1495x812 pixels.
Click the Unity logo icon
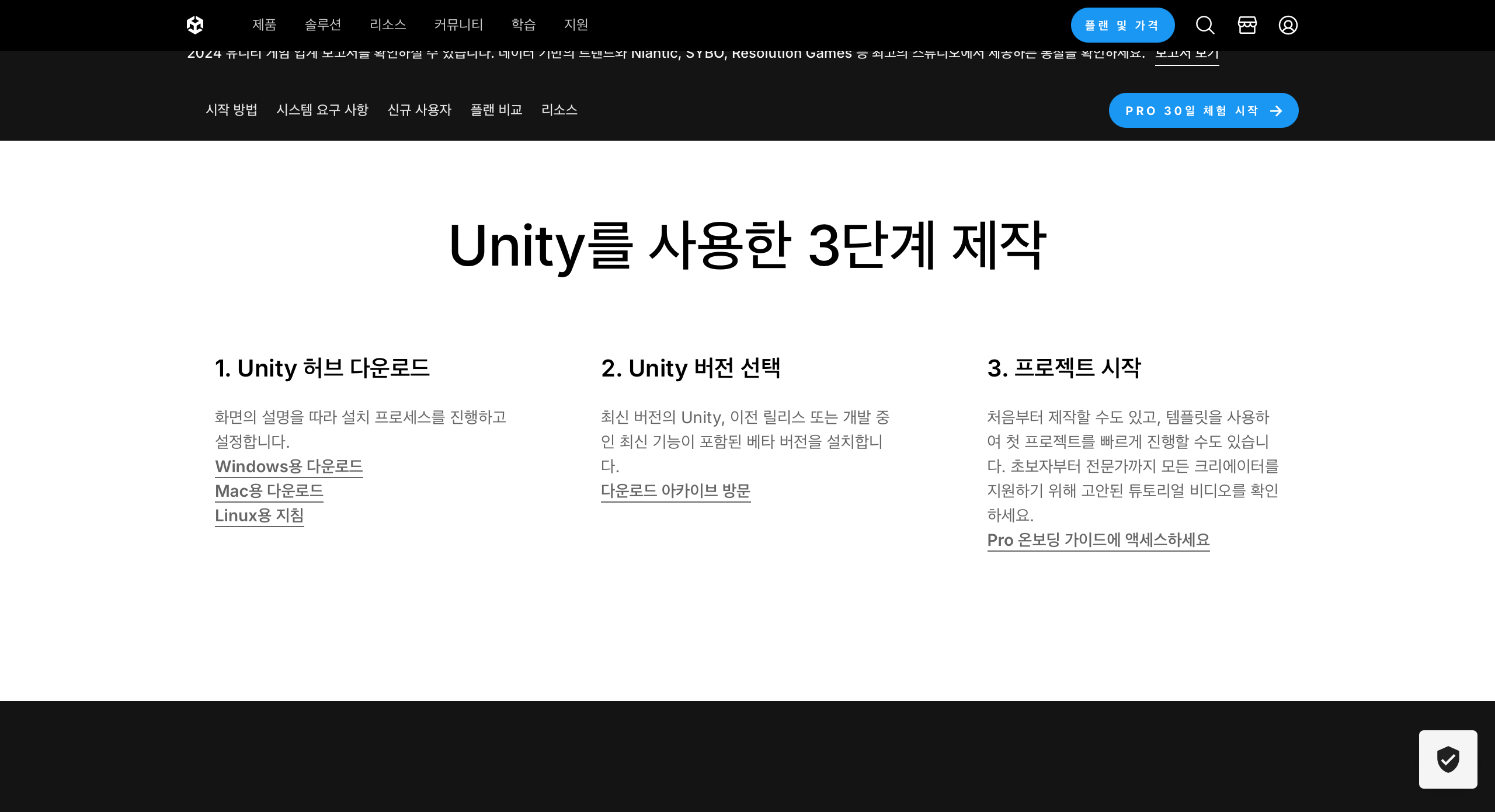click(195, 25)
